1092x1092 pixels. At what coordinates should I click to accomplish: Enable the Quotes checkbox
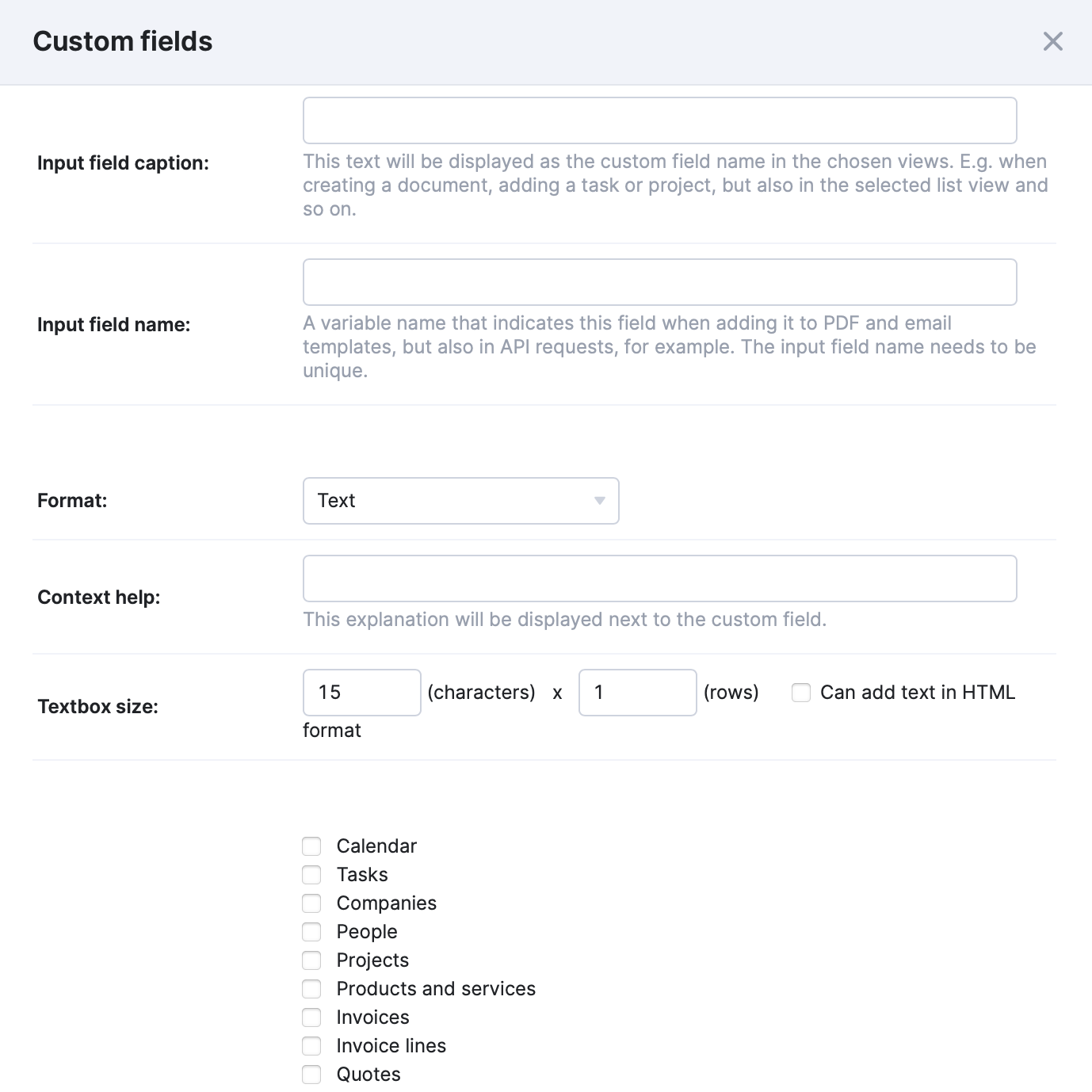tap(311, 1075)
